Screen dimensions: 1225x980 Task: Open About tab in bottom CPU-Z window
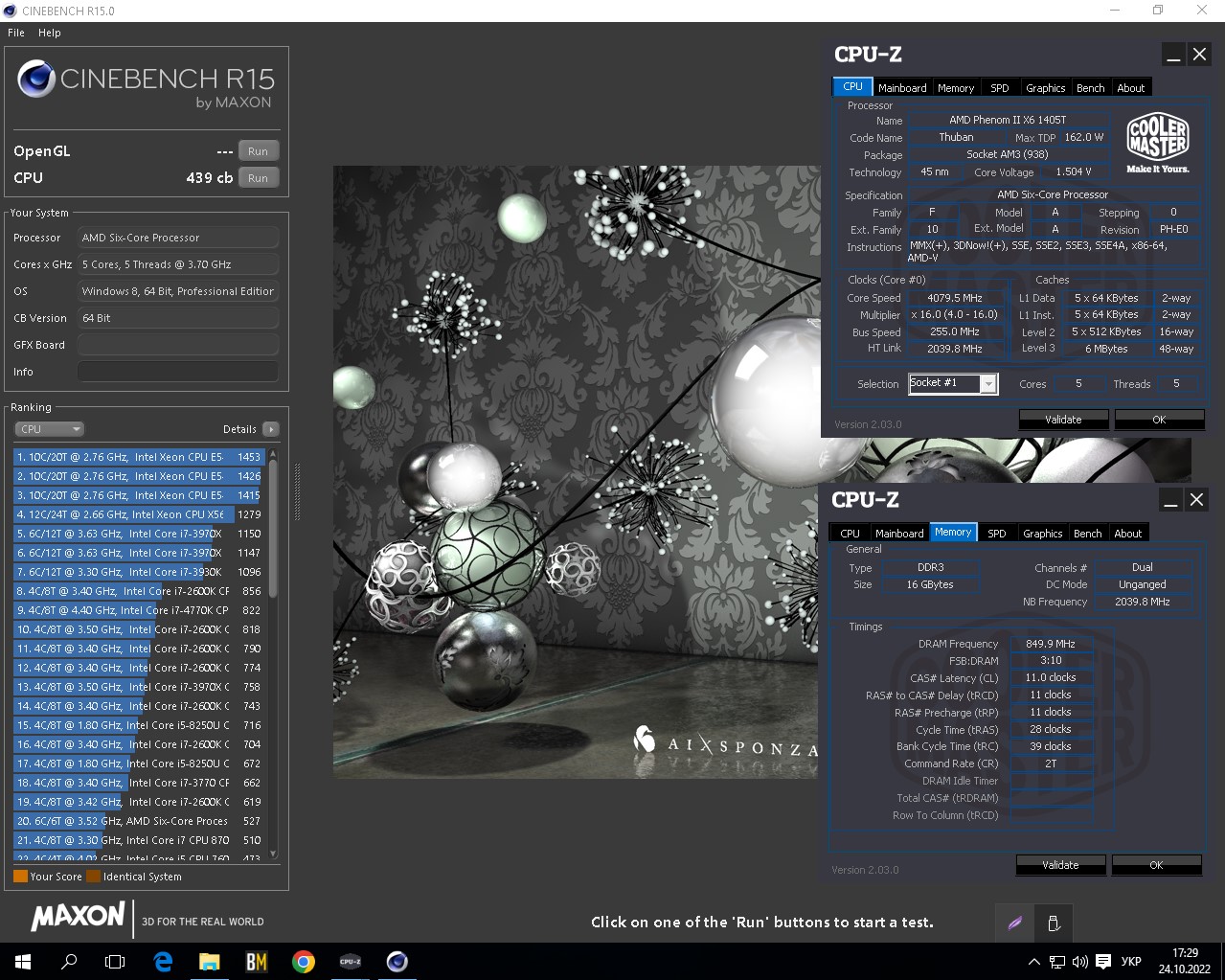point(1128,534)
